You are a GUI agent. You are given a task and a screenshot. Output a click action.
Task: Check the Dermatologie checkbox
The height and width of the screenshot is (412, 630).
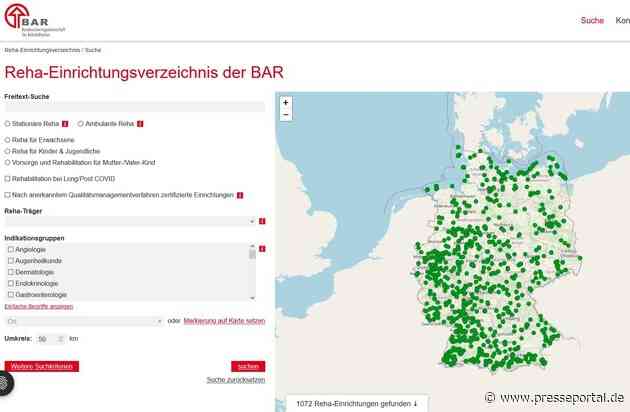point(11,272)
